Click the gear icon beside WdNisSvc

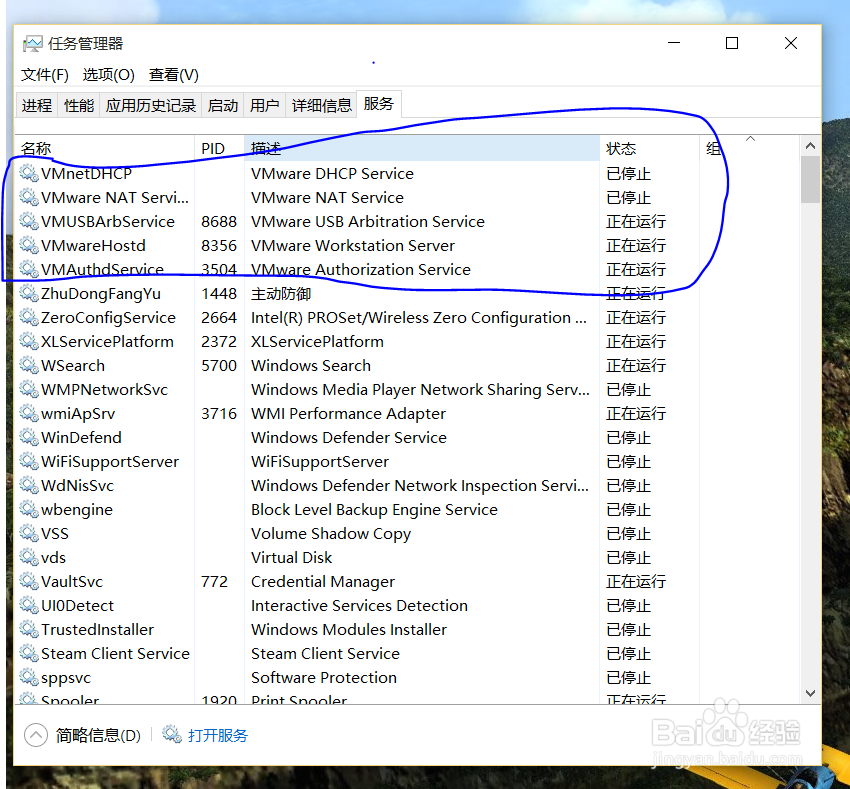coord(29,485)
